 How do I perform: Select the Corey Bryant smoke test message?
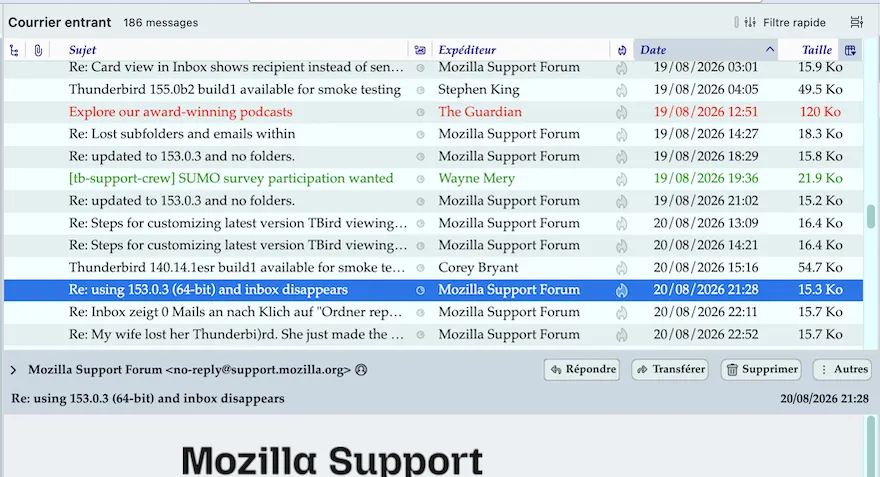(x=433, y=268)
